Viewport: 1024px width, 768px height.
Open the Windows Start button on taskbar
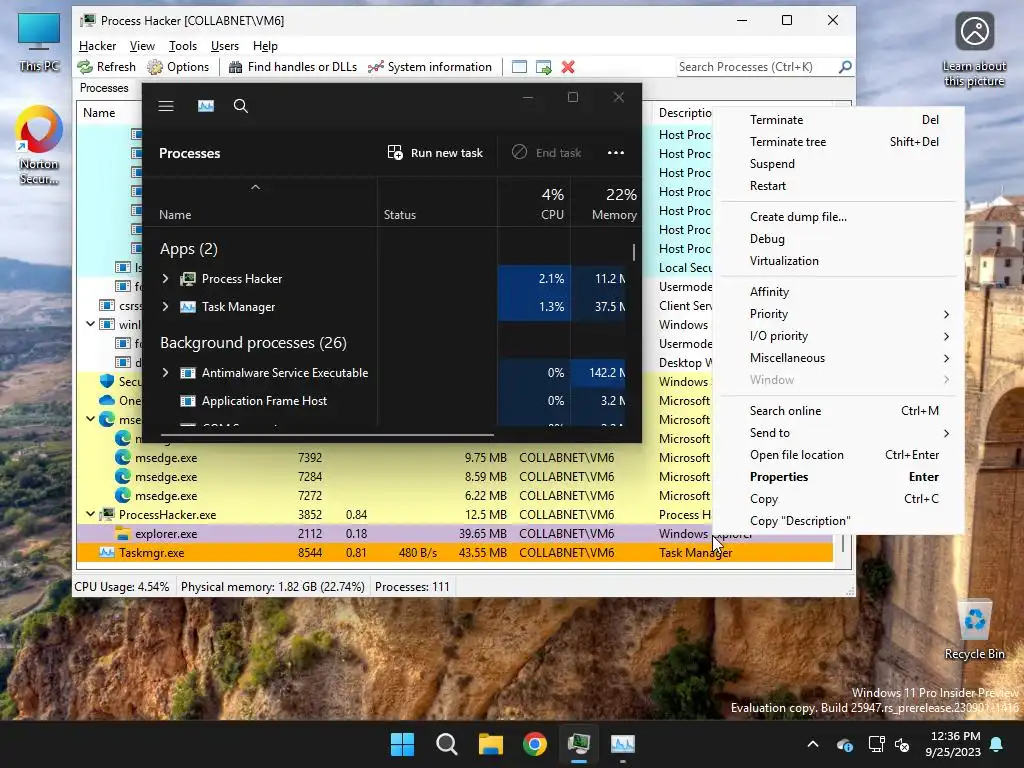click(402, 744)
